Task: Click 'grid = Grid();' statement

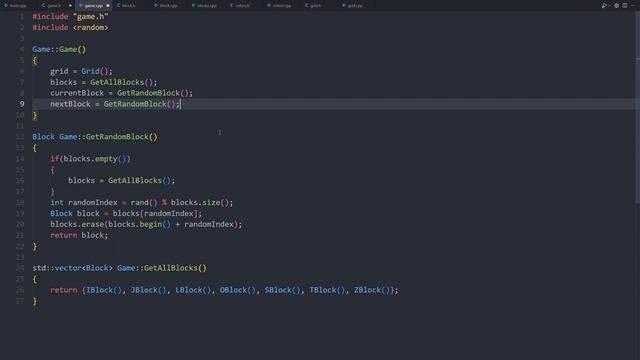Action: pos(81,71)
